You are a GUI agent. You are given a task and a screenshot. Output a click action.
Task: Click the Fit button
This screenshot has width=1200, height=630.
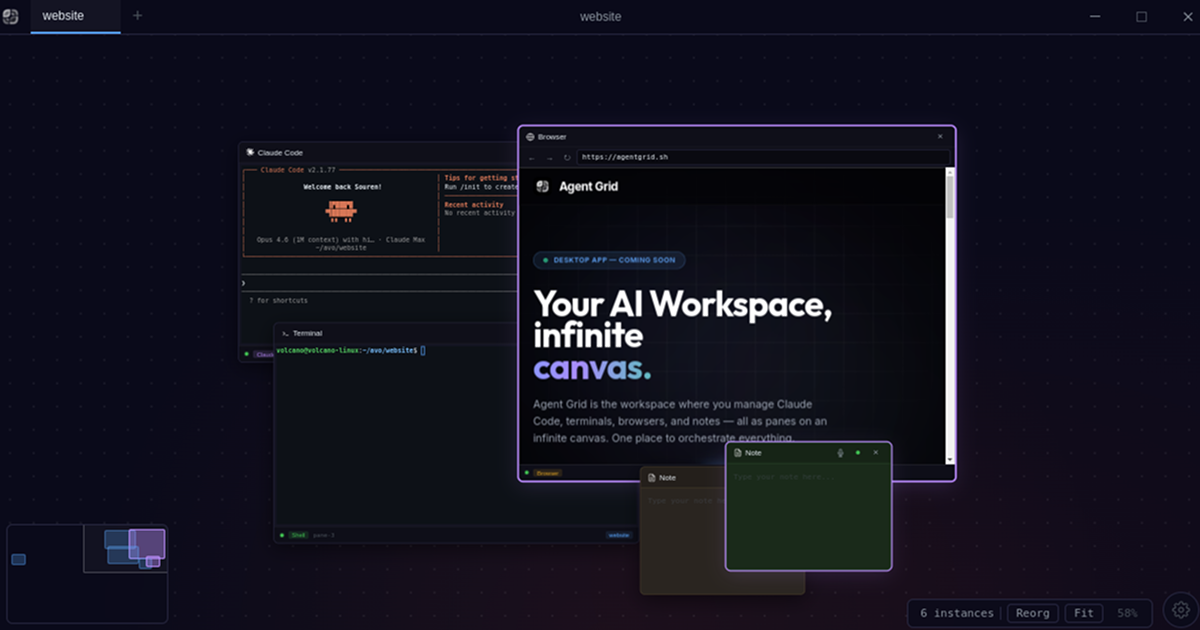click(x=1084, y=613)
